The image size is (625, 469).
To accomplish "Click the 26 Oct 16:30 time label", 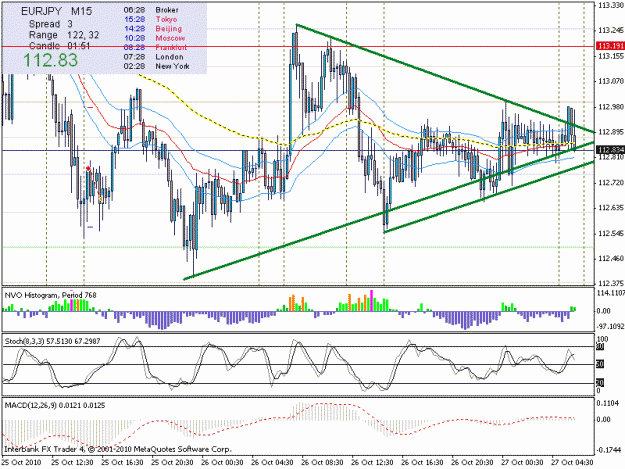I will (422, 463).
